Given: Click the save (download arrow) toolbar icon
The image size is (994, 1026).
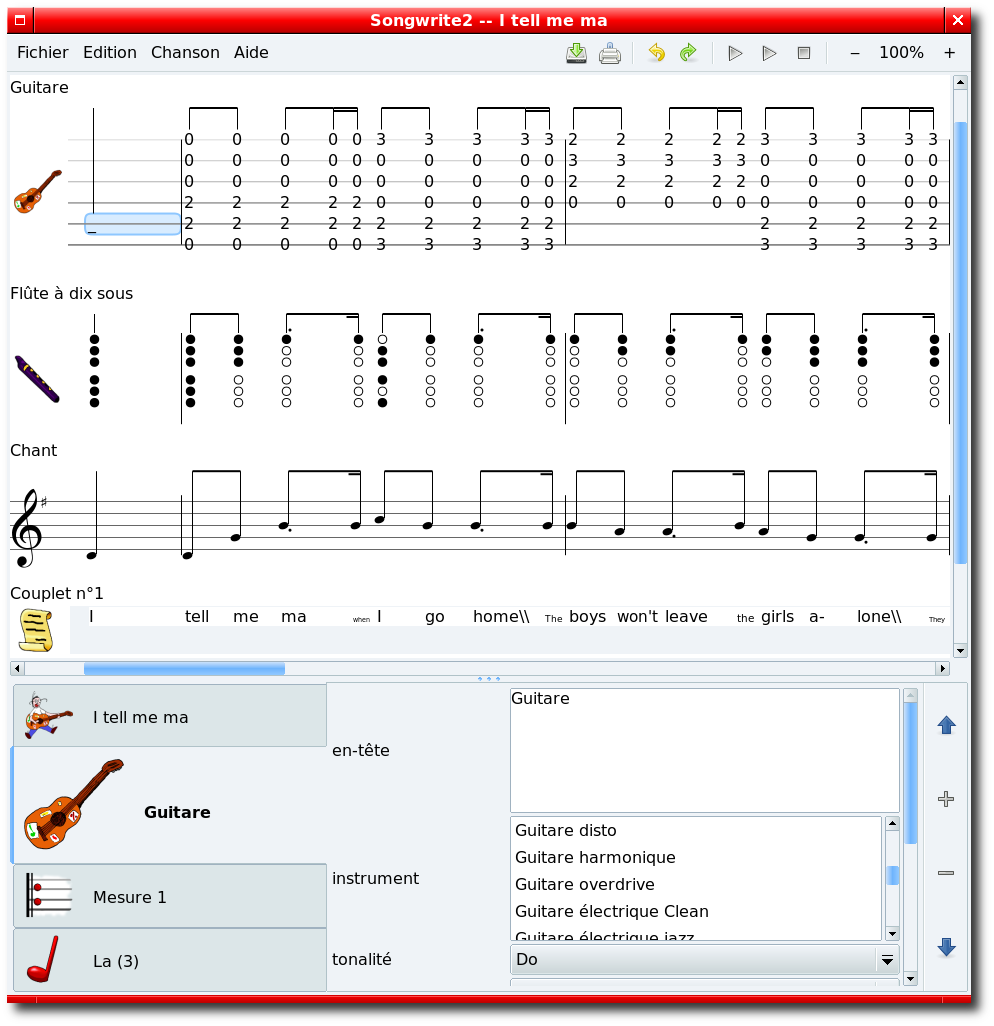Looking at the screenshot, I should (576, 53).
